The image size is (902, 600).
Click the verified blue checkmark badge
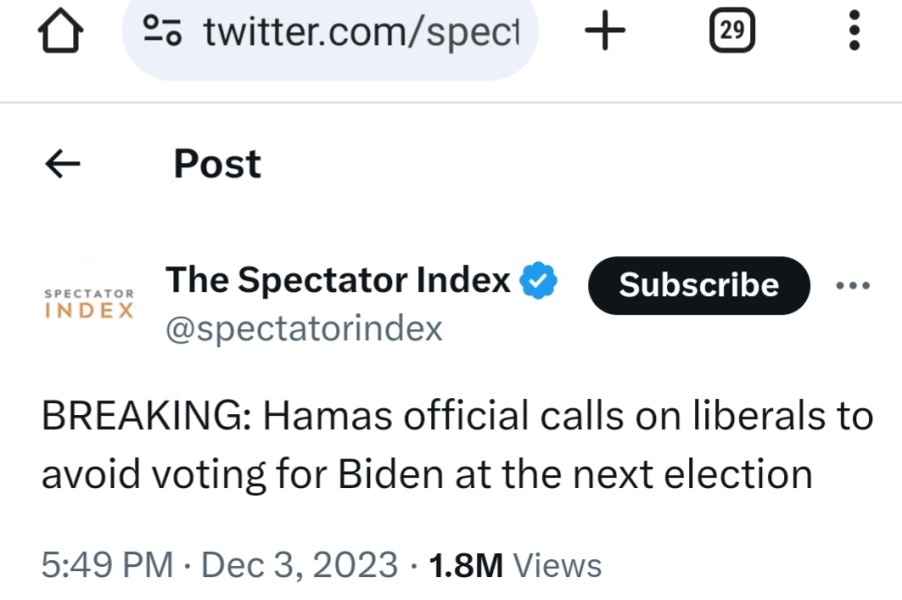point(537,281)
